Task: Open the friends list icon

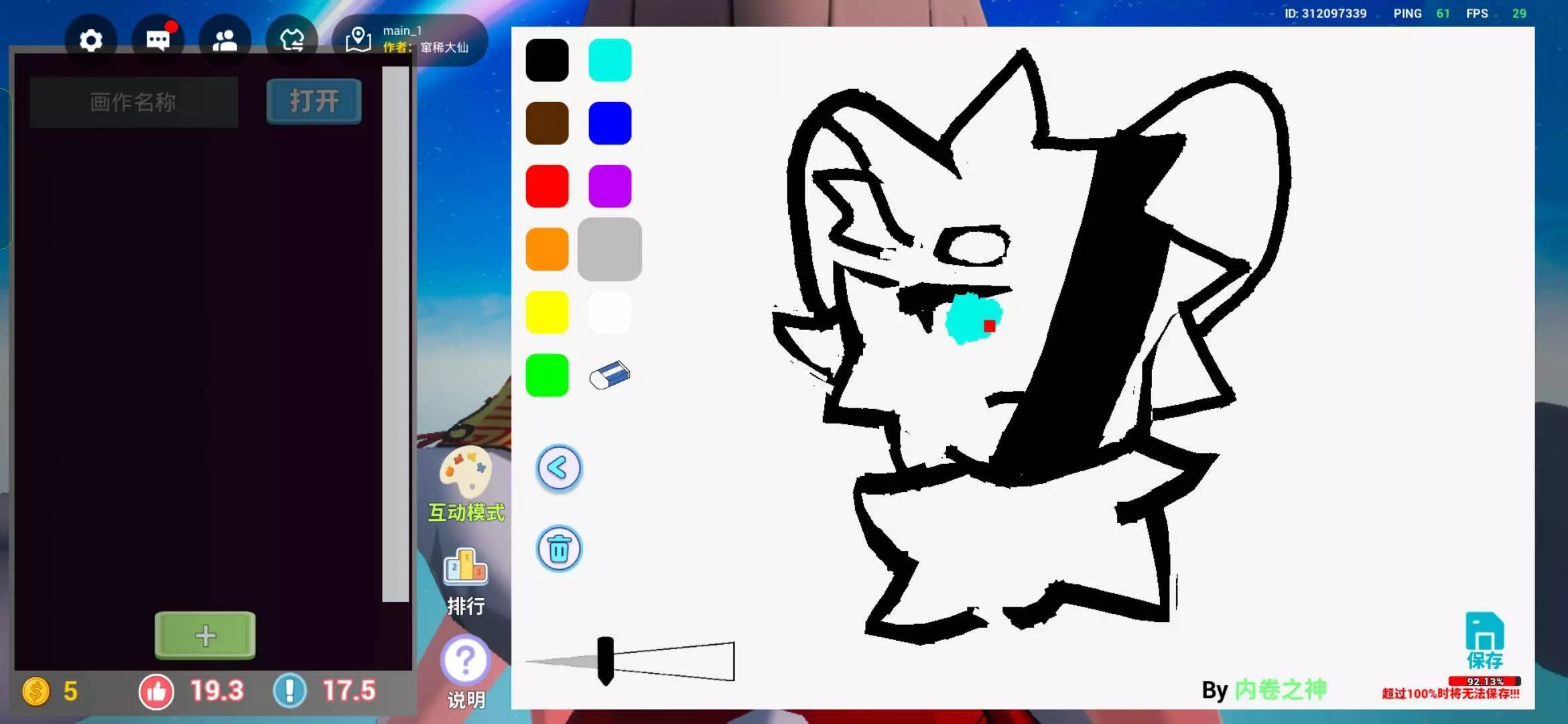Action: [224, 40]
